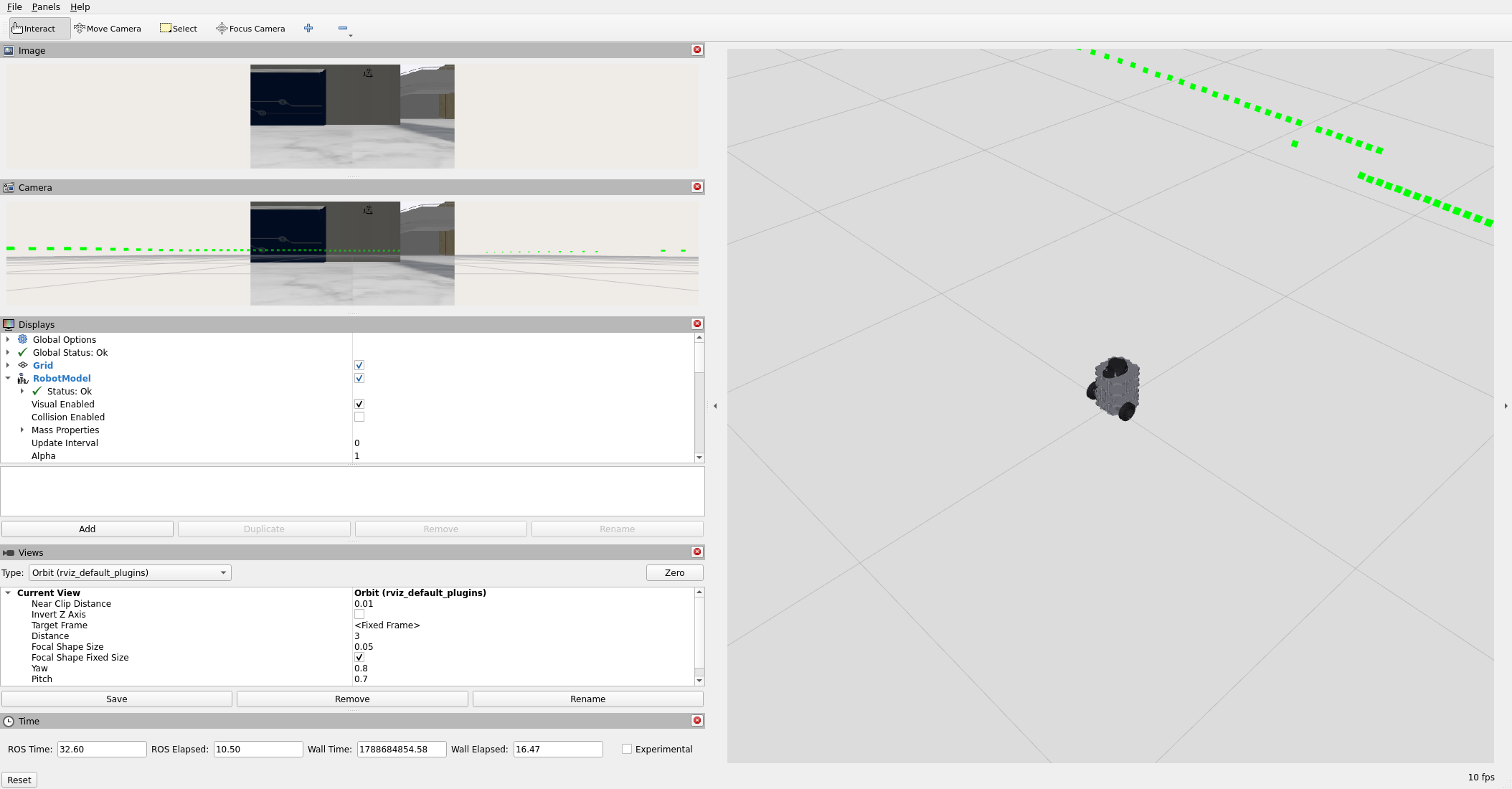Enable the Collision Enabled checkbox
Image resolution: width=1512 pixels, height=789 pixels.
359,417
